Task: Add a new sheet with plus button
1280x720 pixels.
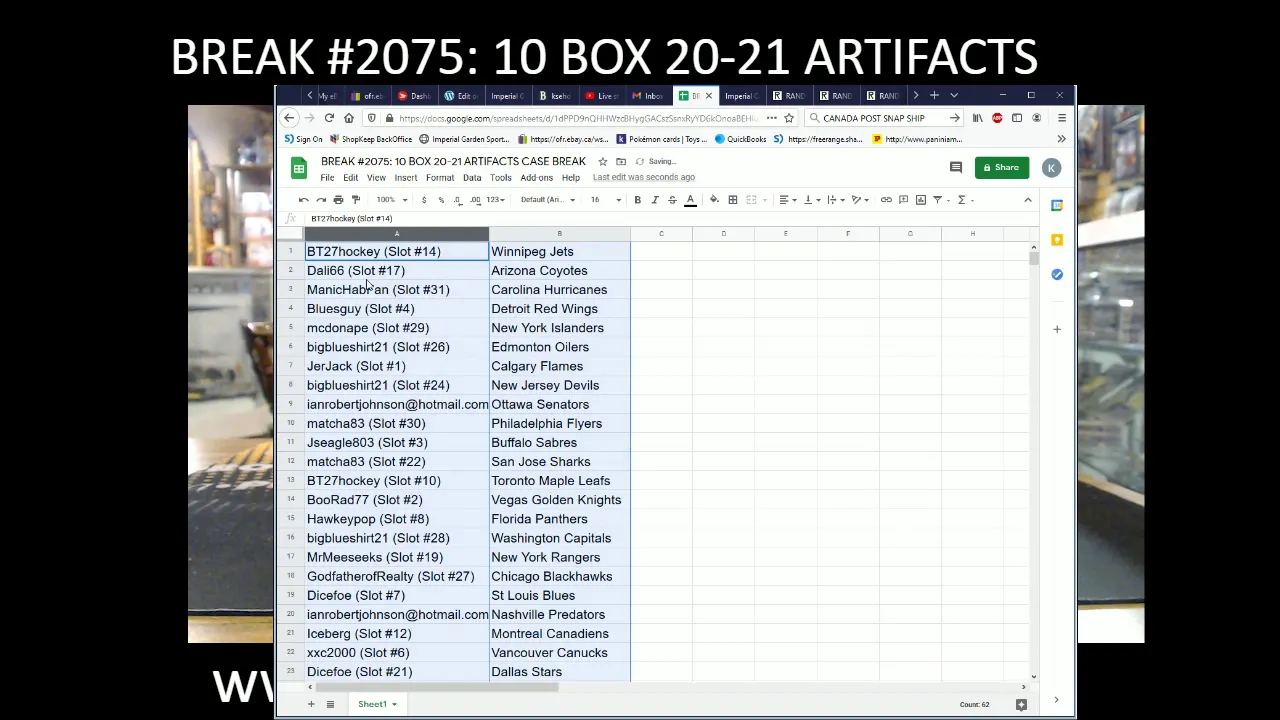Action: click(x=311, y=704)
